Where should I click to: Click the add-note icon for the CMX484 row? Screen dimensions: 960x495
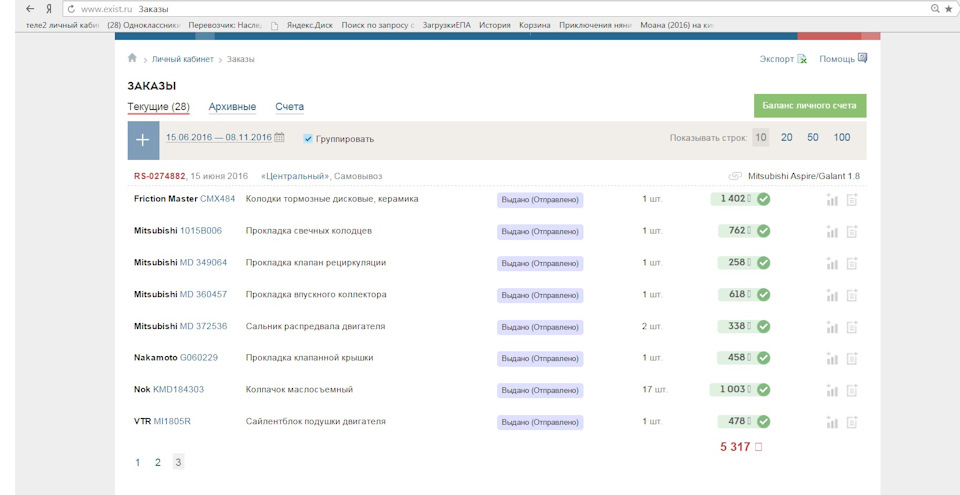pyautogui.click(x=852, y=199)
